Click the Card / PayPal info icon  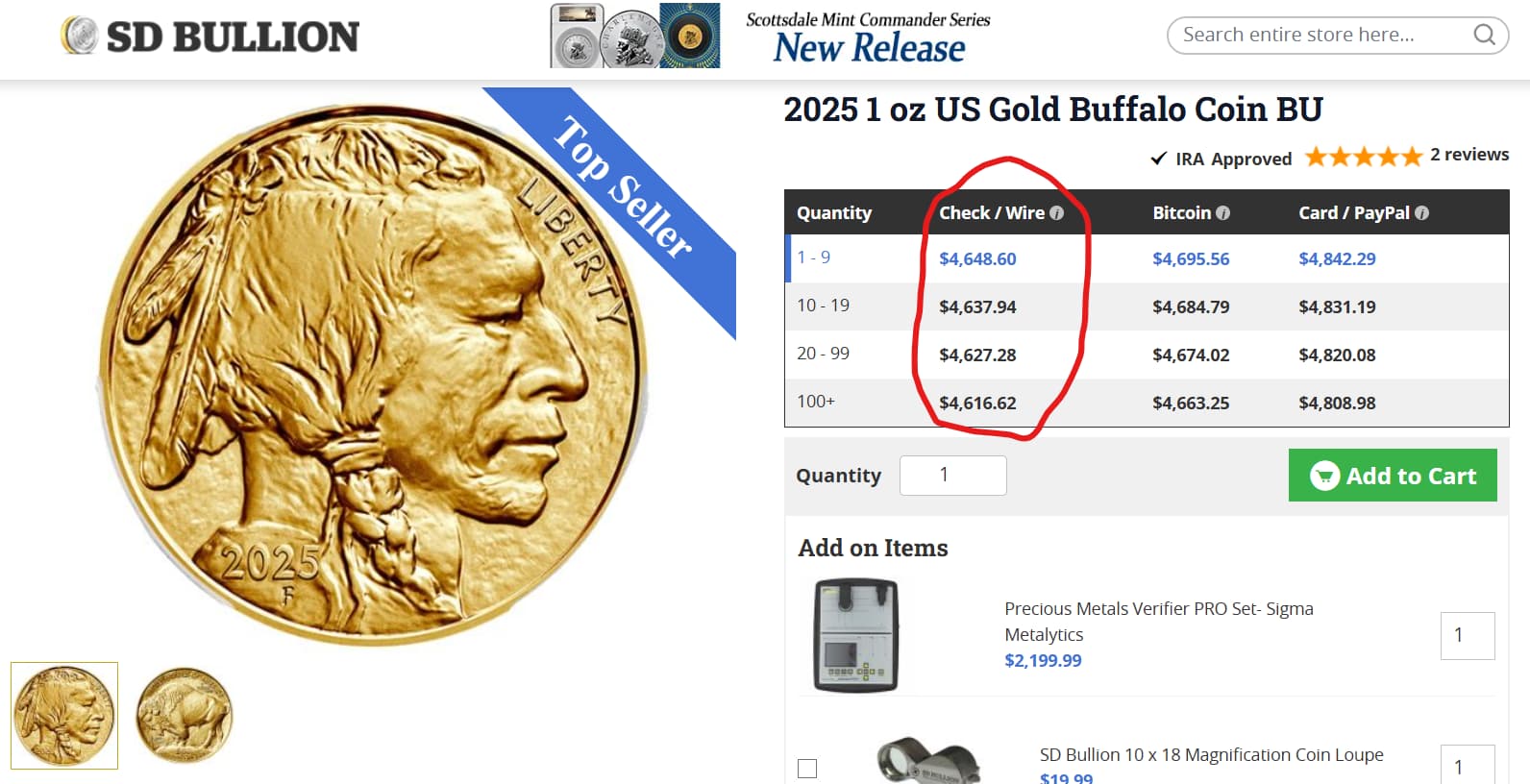[1421, 213]
